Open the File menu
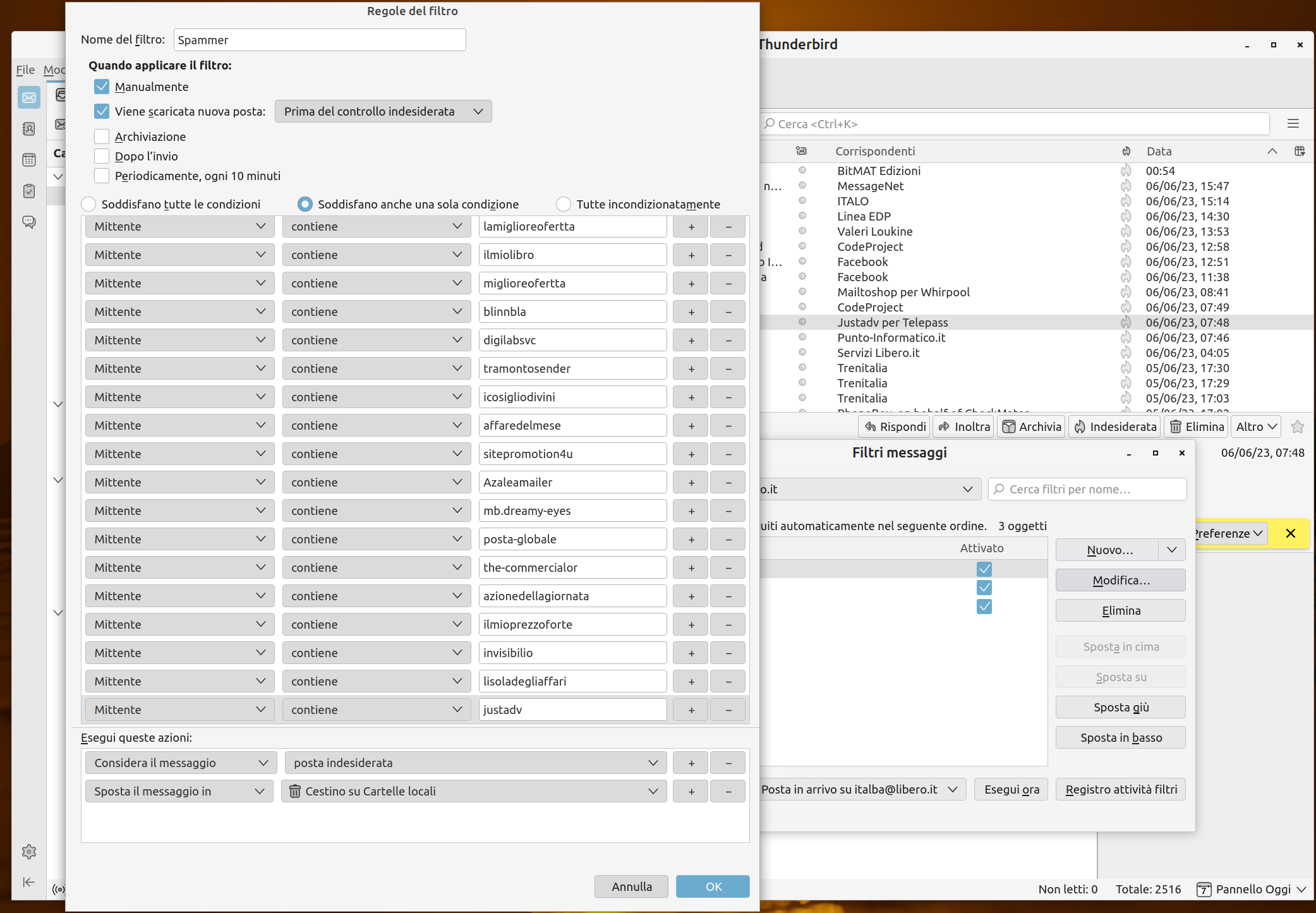1316x913 pixels. [25, 70]
